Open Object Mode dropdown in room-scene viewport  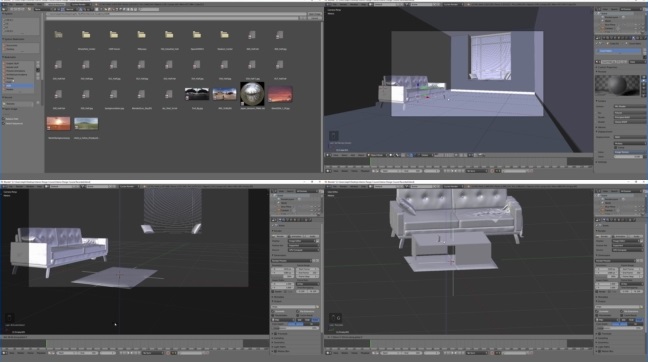tap(376, 155)
